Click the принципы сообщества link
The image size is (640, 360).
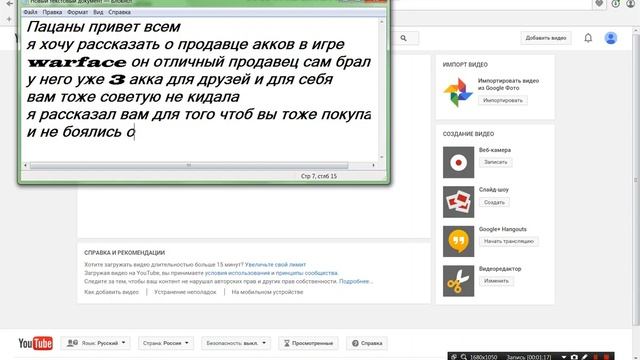tap(307, 273)
